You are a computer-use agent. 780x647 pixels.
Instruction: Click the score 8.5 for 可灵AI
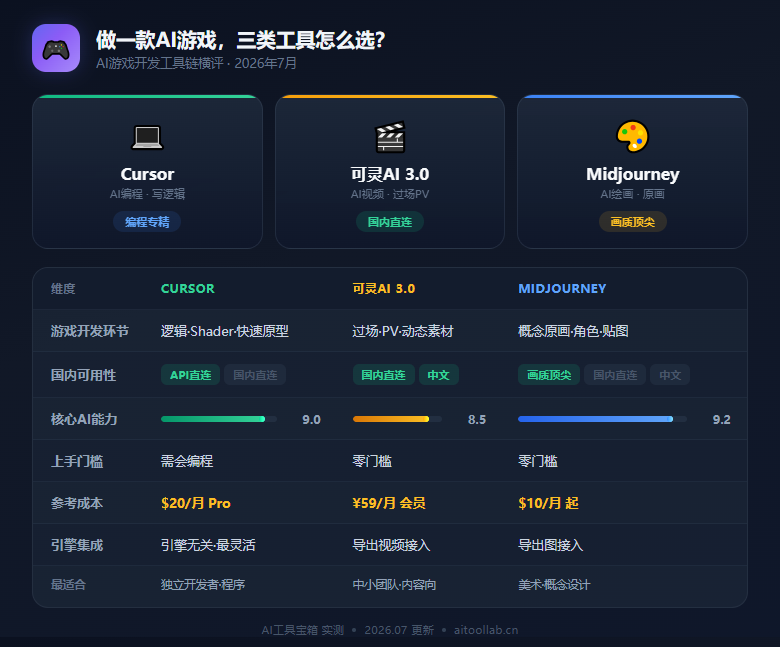pyautogui.click(x=477, y=419)
